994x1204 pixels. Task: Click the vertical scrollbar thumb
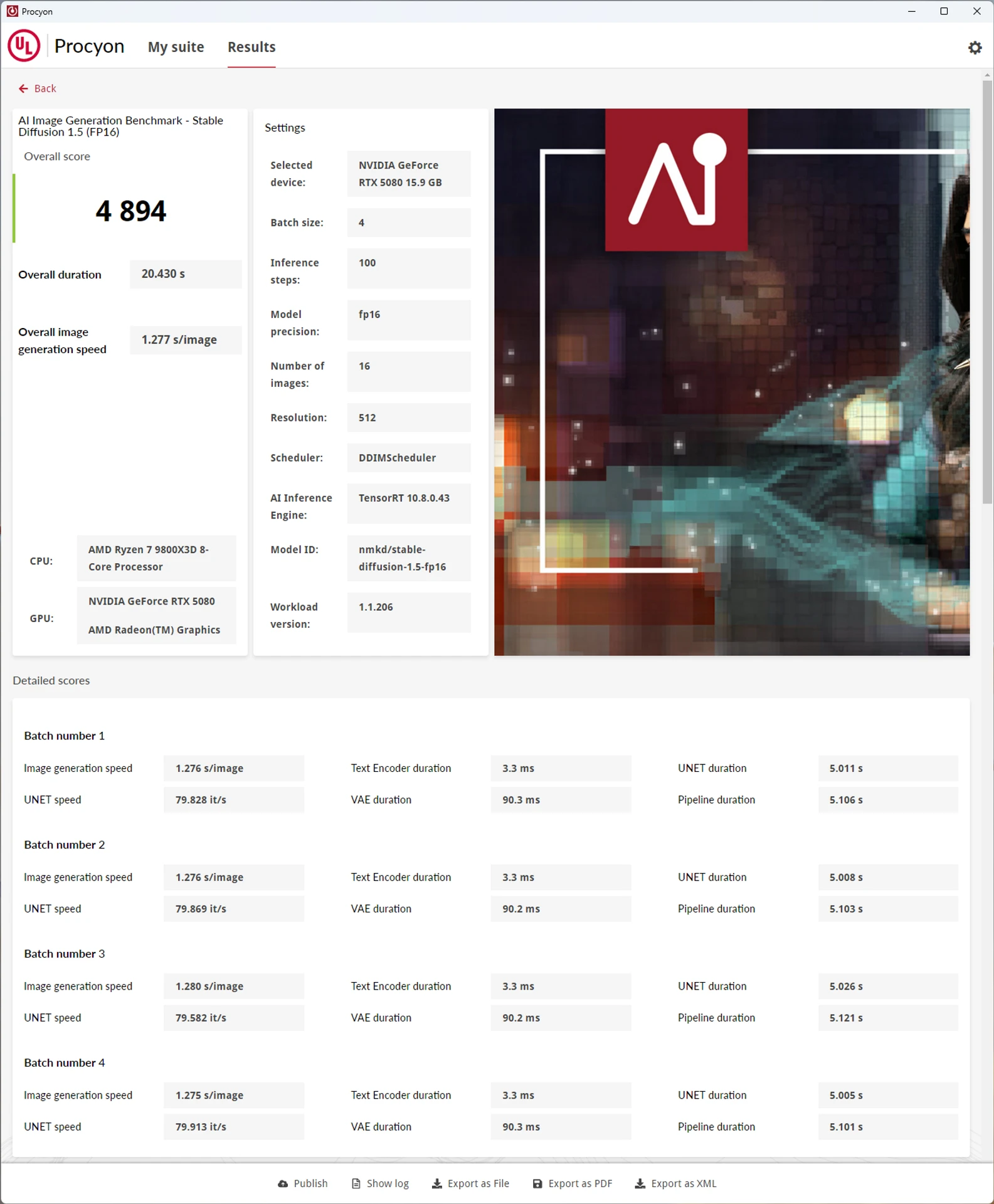pyautogui.click(x=988, y=292)
